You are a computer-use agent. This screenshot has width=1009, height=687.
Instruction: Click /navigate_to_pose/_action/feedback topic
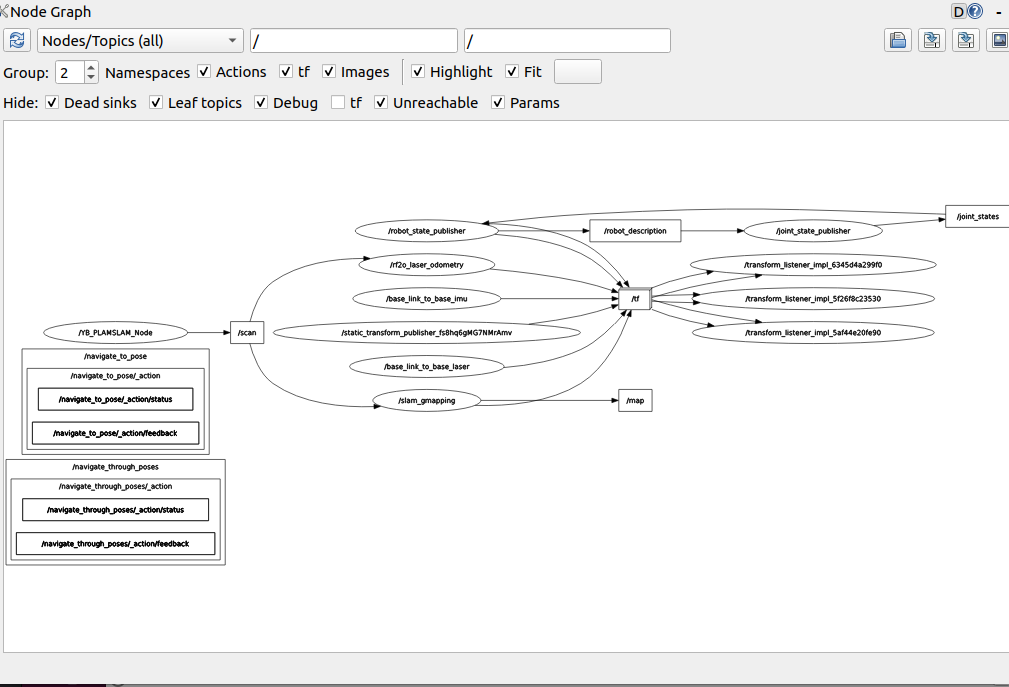coord(115,433)
